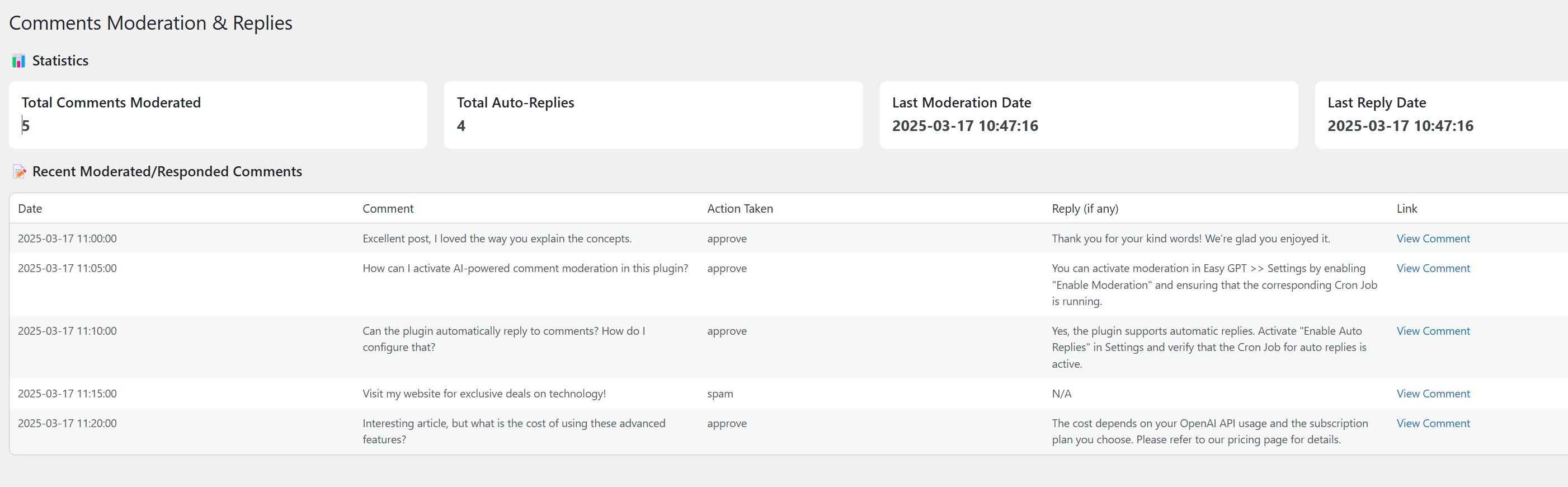The width and height of the screenshot is (1568, 487).
Task: Open View Comment link for the spam row
Action: tap(1433, 394)
